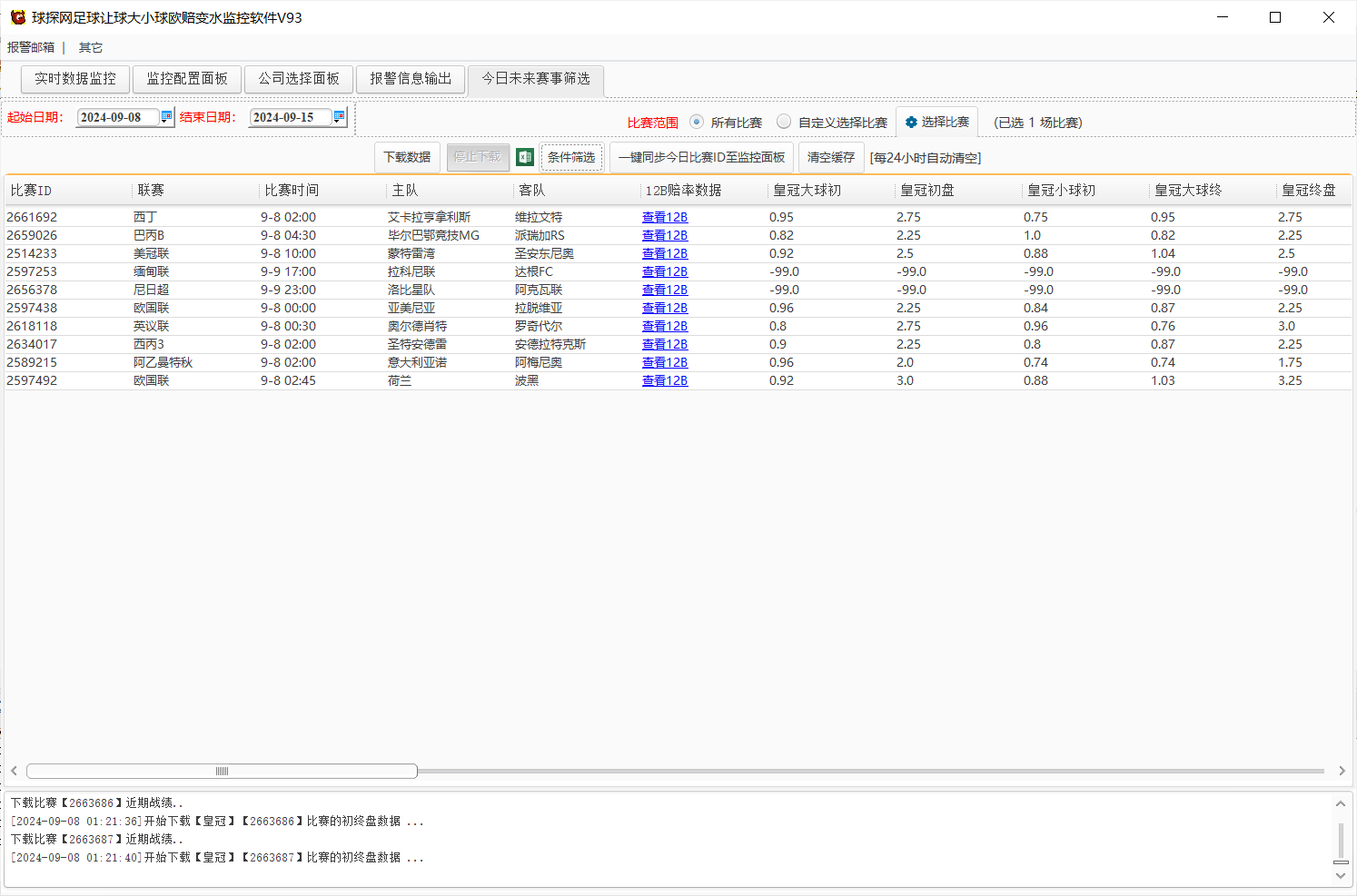The width and height of the screenshot is (1357, 896).
Task: Switch to the 实时数据监控 tab
Action: 75,79
